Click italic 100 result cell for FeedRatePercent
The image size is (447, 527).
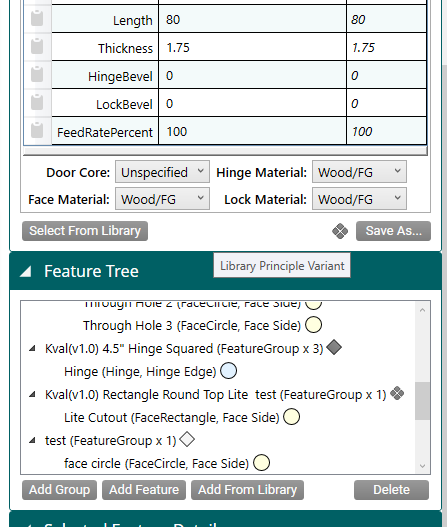pos(387,131)
